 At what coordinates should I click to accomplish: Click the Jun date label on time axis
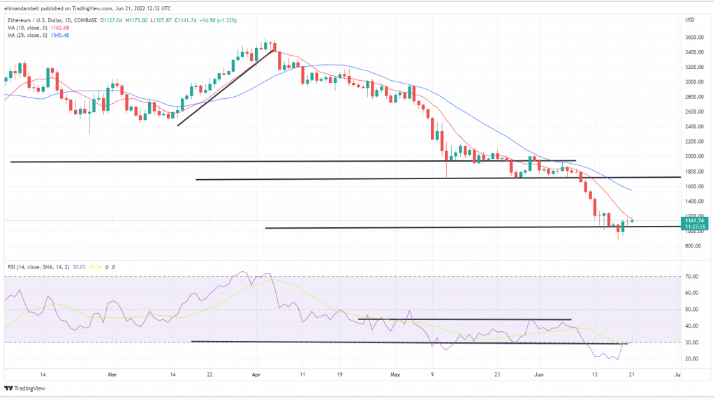point(539,375)
